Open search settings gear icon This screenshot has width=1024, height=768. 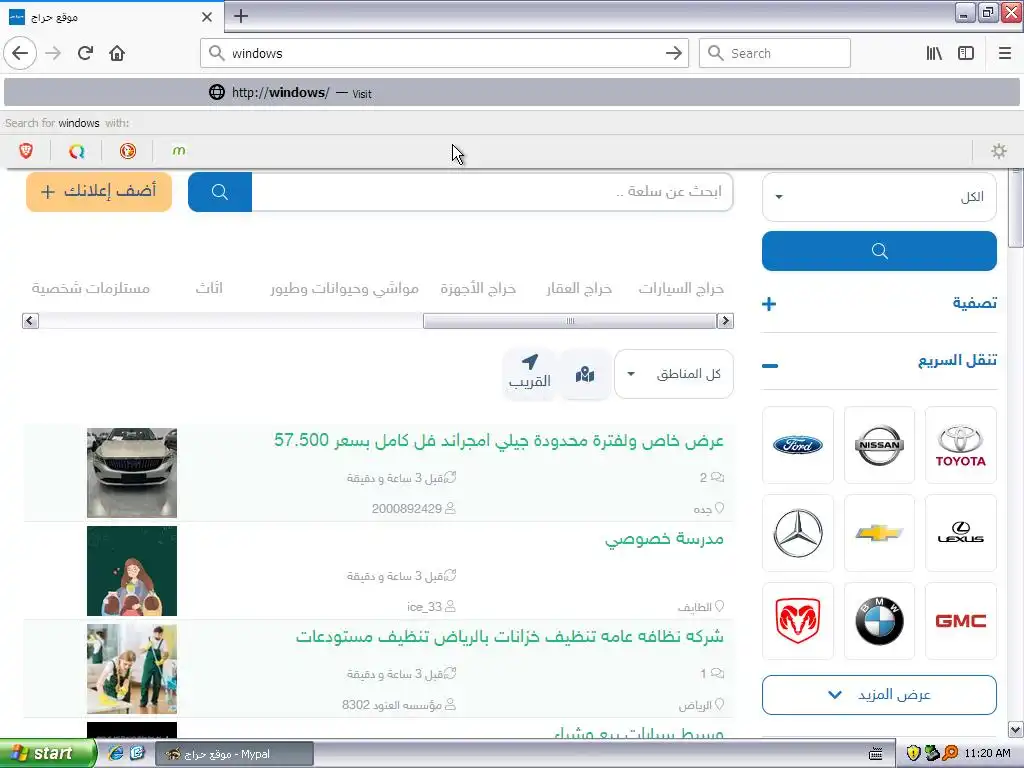(999, 151)
